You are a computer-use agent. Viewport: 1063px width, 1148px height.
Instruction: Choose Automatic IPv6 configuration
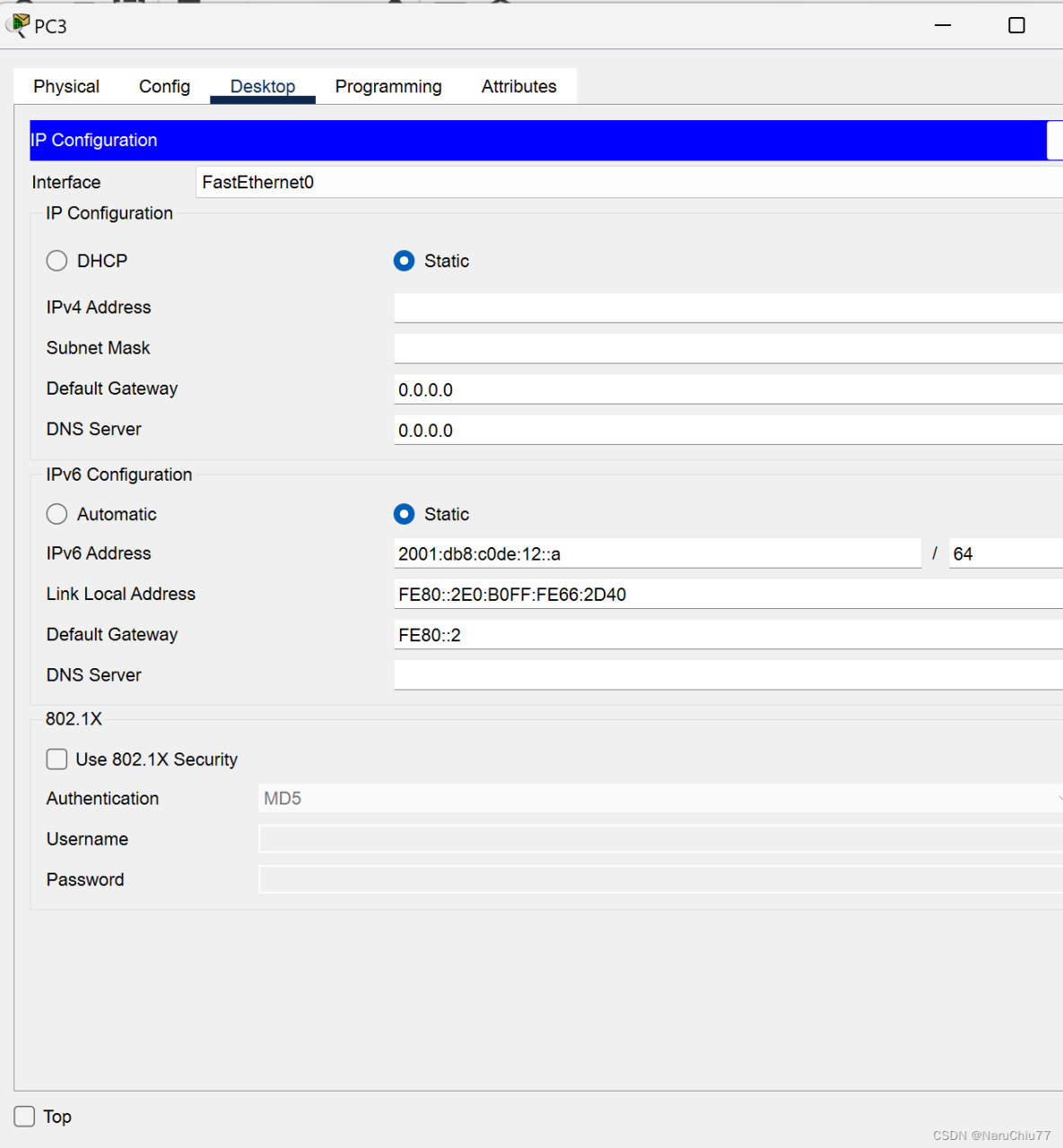point(57,514)
